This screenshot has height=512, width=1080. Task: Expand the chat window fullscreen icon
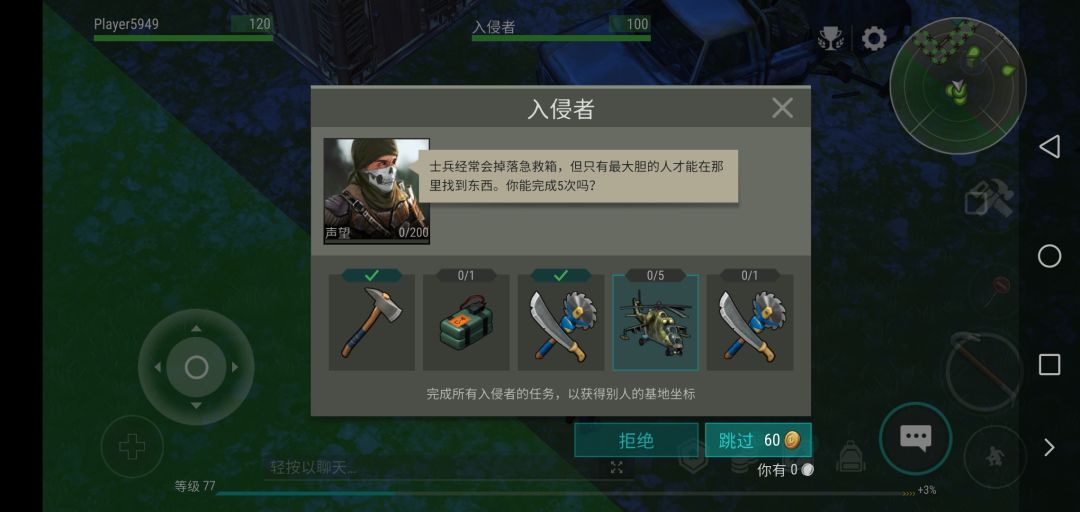pos(616,468)
